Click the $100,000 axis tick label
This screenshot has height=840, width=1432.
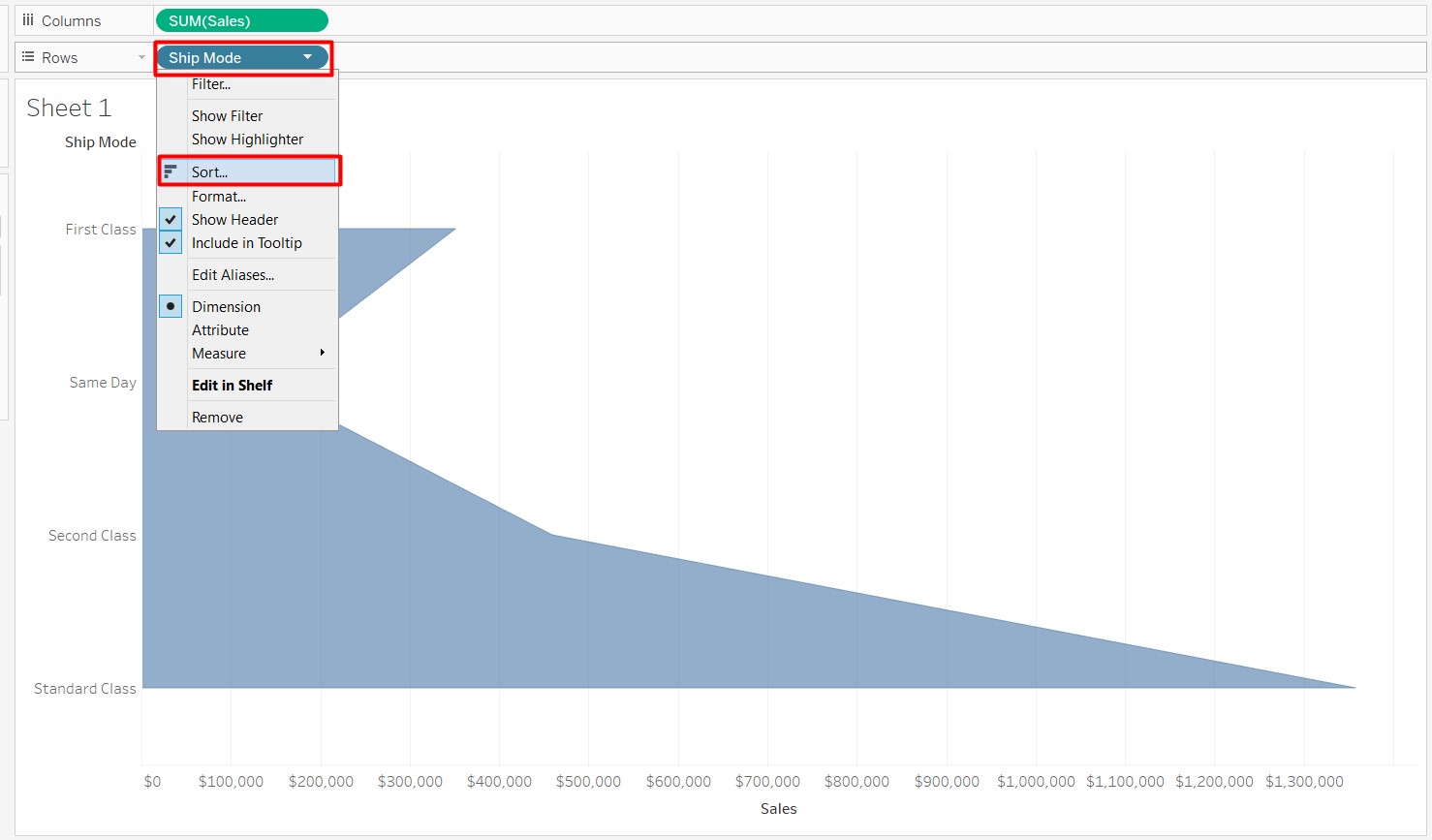(231, 782)
